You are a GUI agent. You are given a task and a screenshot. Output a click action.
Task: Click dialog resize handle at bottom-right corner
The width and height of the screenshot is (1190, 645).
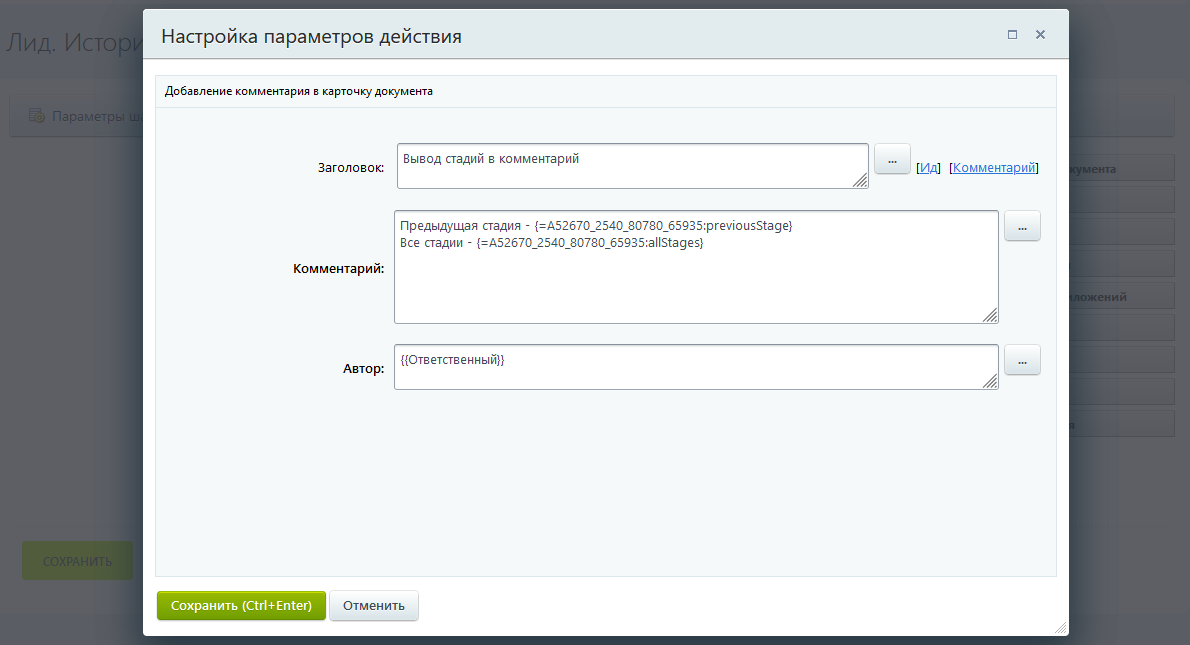click(x=1061, y=628)
